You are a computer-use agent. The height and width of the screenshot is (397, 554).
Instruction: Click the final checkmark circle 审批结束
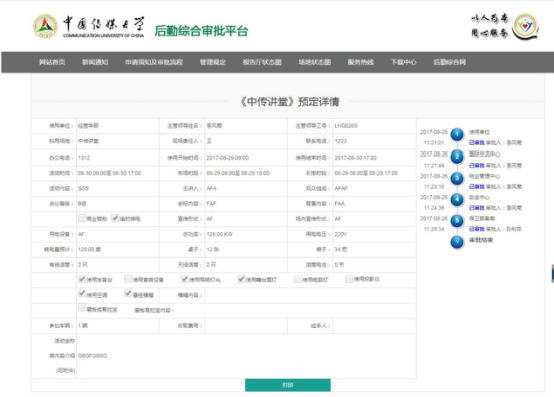tap(457, 242)
